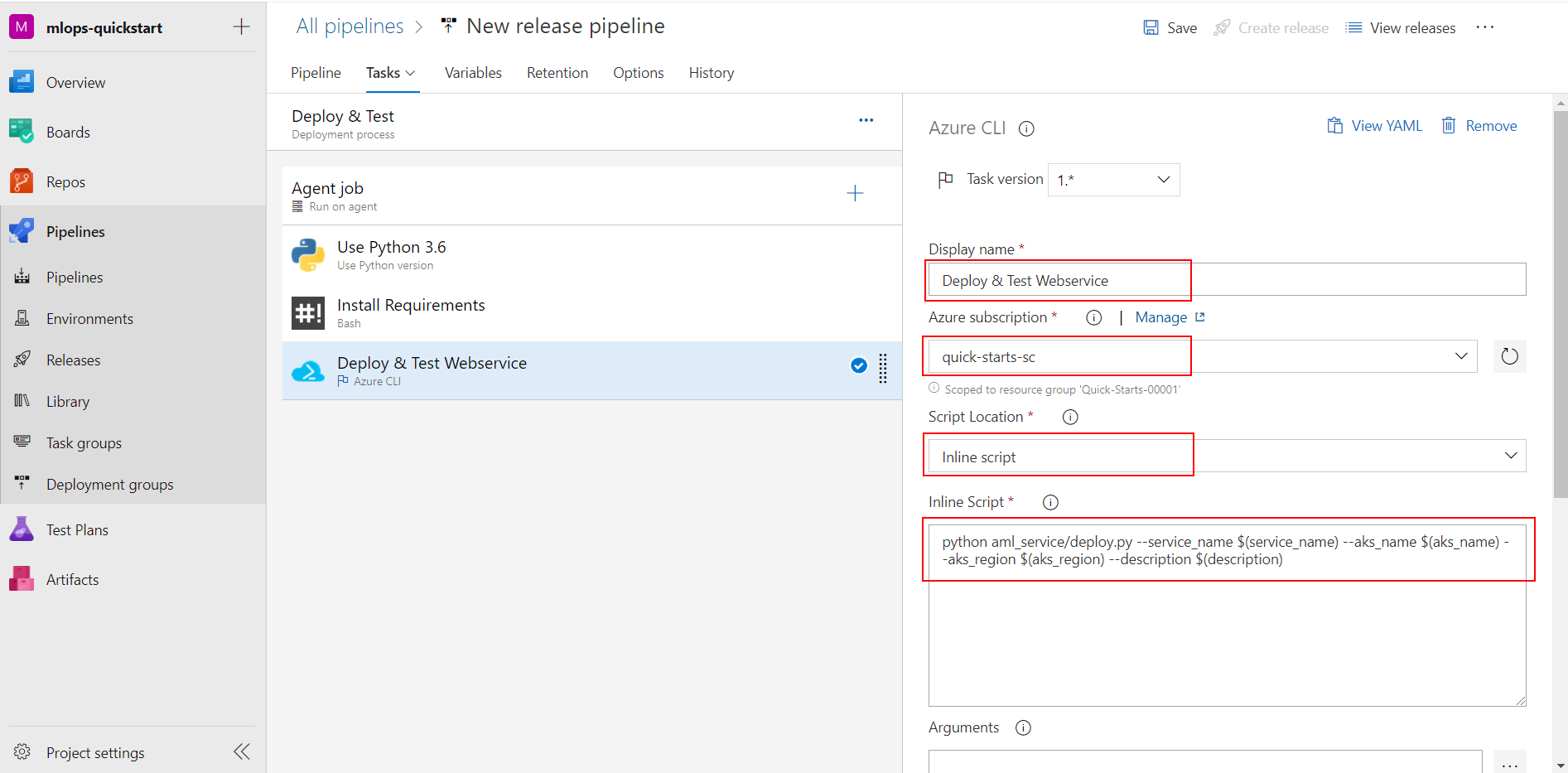Click into the Inline Script text area
The height and width of the screenshot is (773, 1568).
pyautogui.click(x=1227, y=615)
